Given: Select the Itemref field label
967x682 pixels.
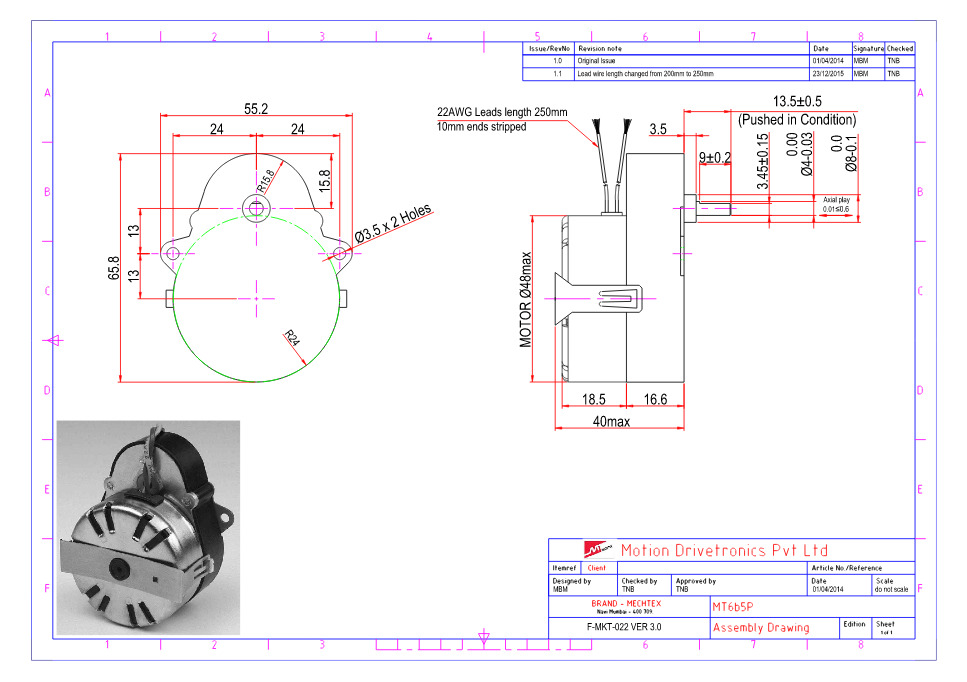Looking at the screenshot, I should pyautogui.click(x=564, y=568).
